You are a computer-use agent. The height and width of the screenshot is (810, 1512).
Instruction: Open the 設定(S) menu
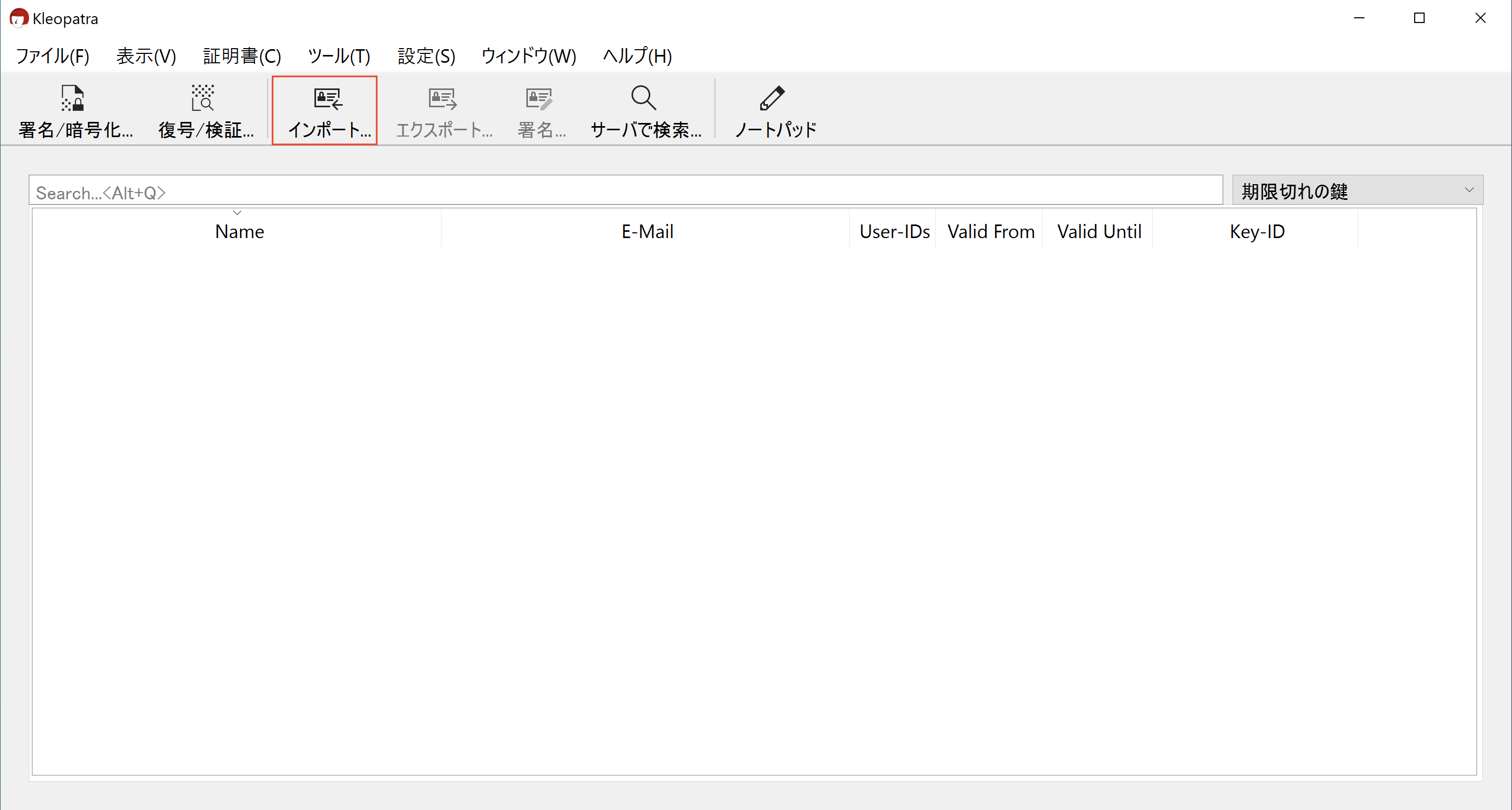[x=425, y=56]
